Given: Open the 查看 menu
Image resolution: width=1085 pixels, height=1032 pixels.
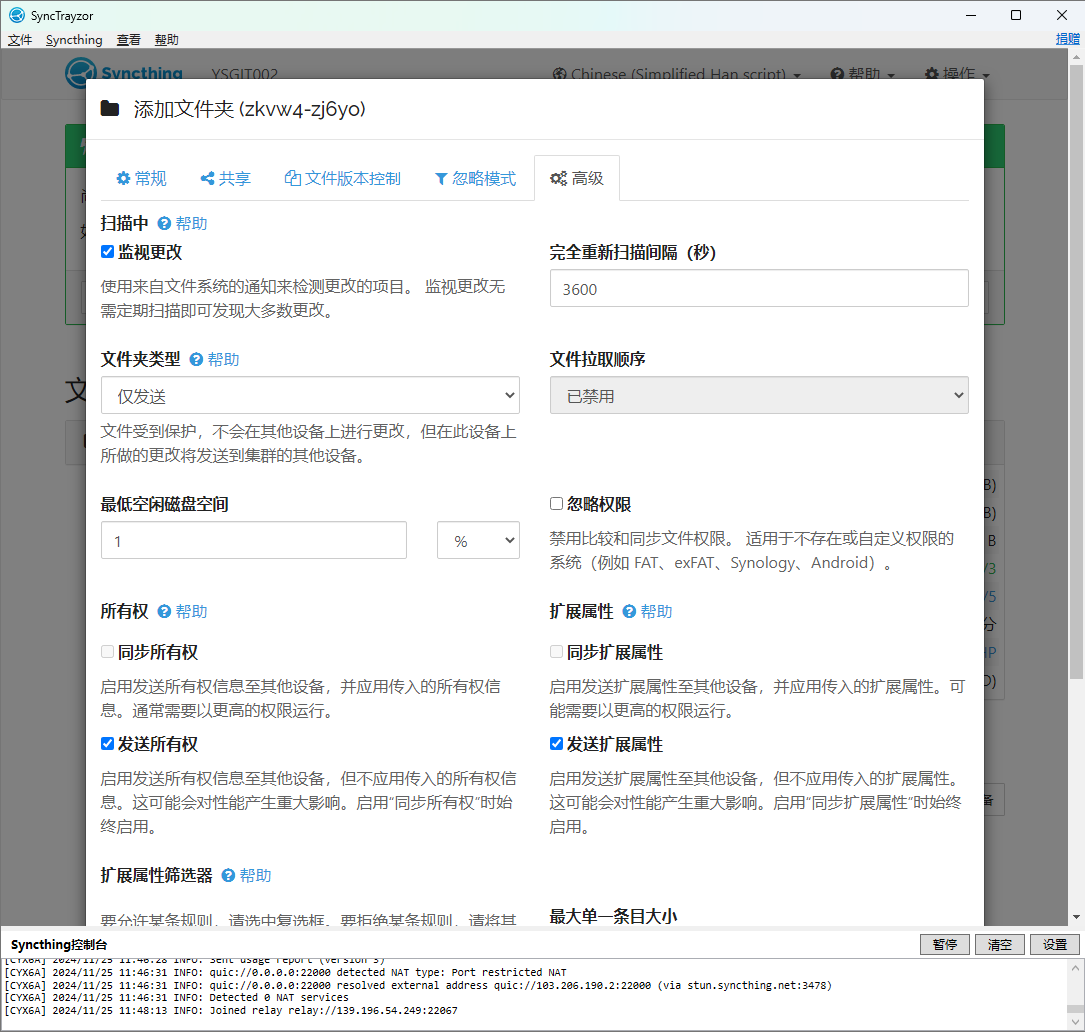Looking at the screenshot, I should click(128, 40).
